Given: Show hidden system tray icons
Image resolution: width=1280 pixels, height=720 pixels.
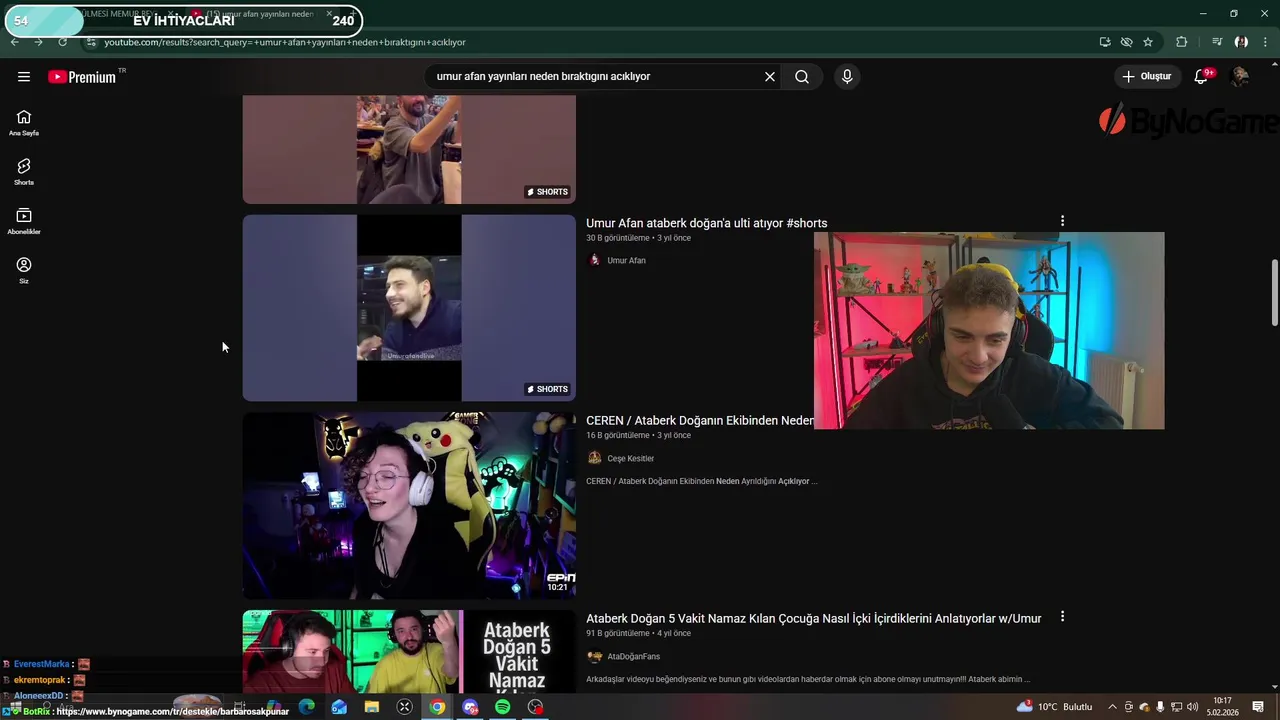Looking at the screenshot, I should [x=1112, y=707].
